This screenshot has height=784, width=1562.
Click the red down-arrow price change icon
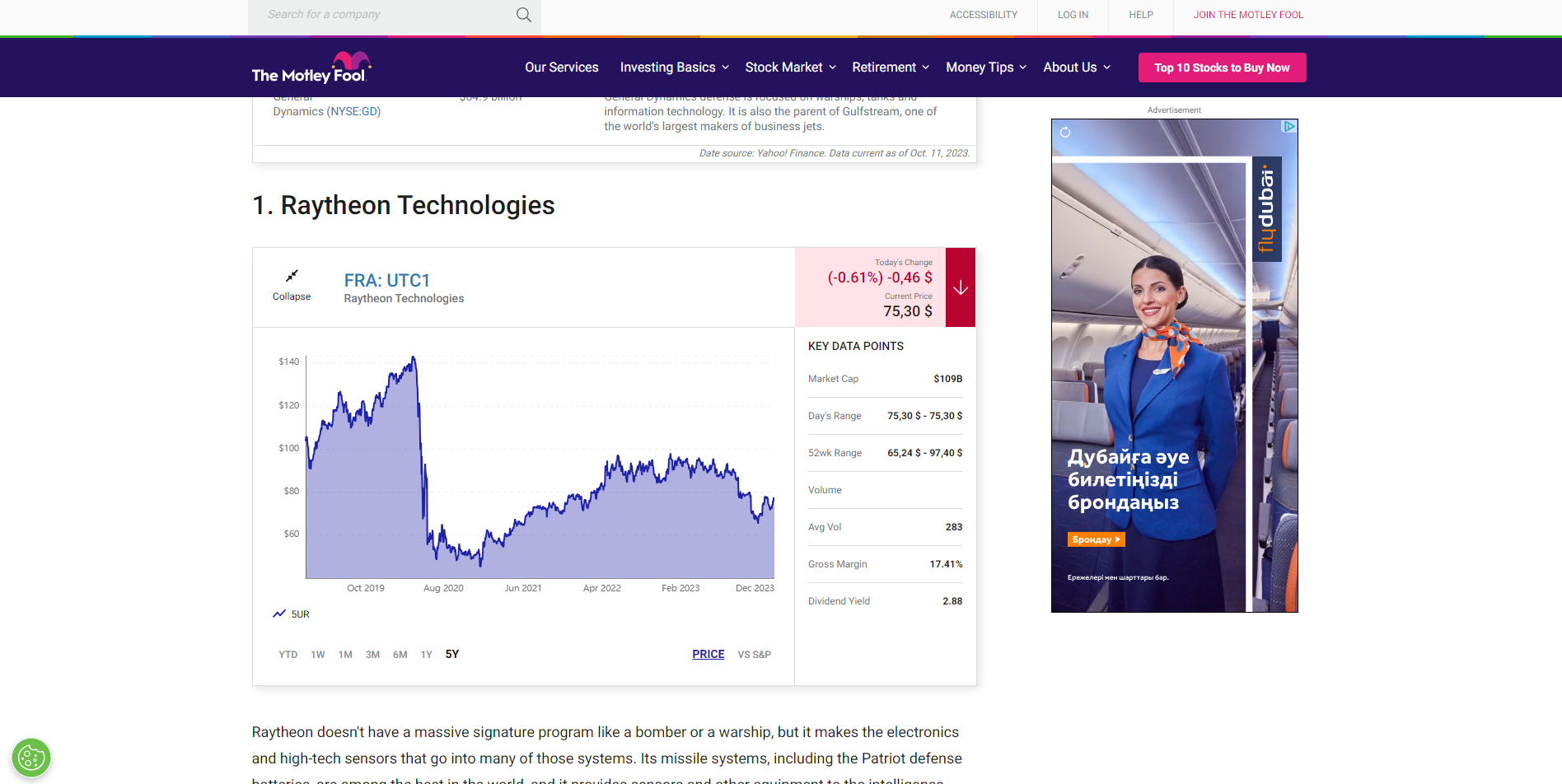click(960, 287)
